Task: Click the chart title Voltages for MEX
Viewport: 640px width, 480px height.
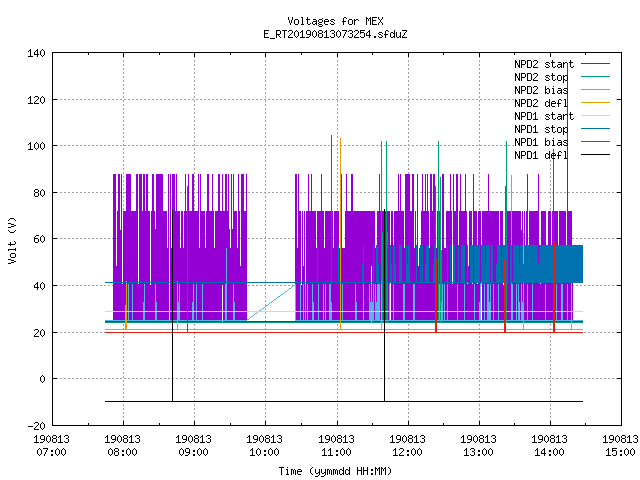Action: coord(335,21)
